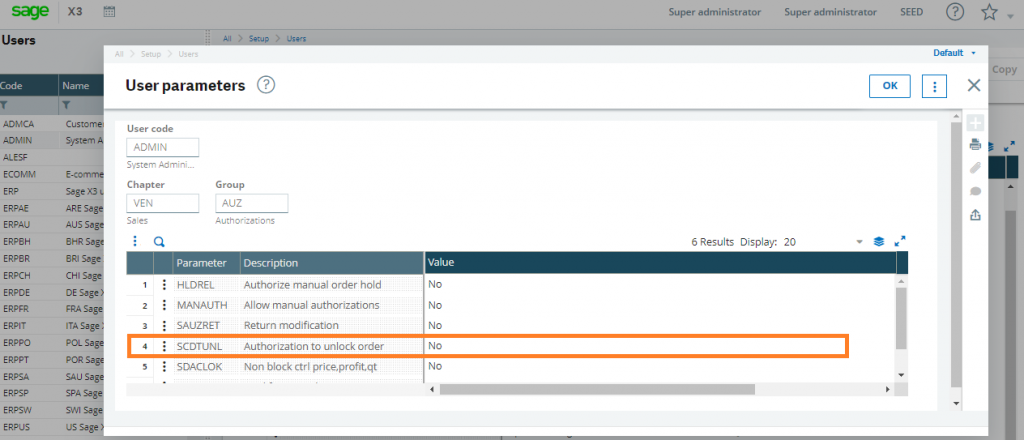Click the share/export icon in sidebar
The width and height of the screenshot is (1024, 440).
click(975, 214)
